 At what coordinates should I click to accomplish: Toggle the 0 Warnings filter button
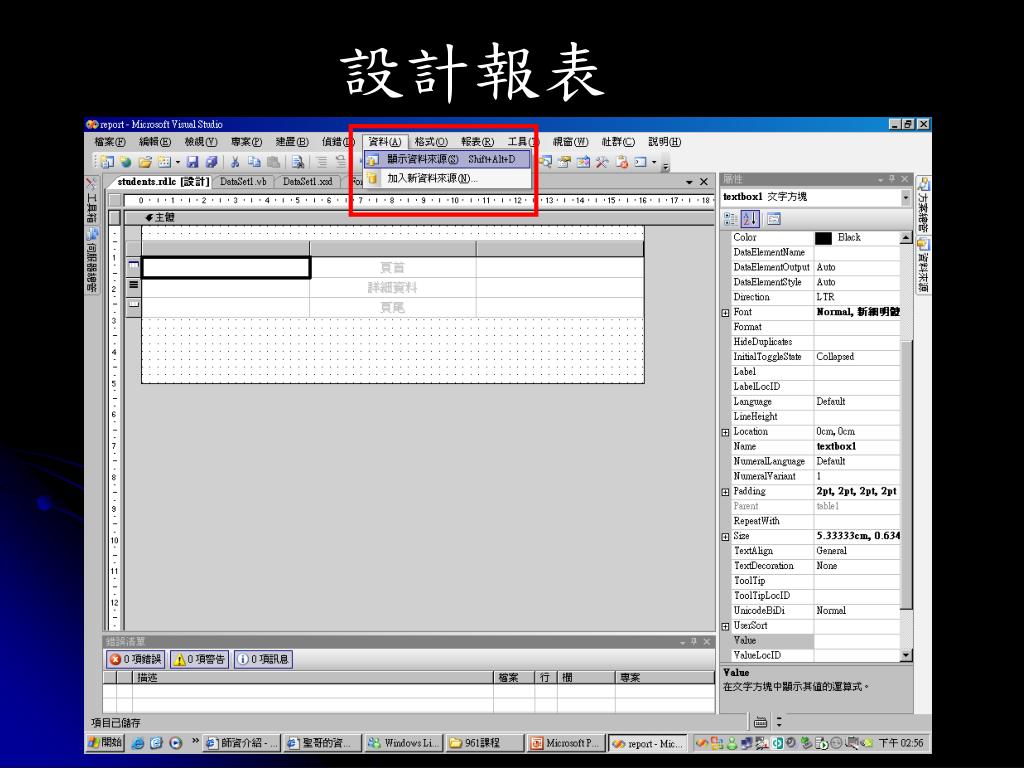point(200,659)
